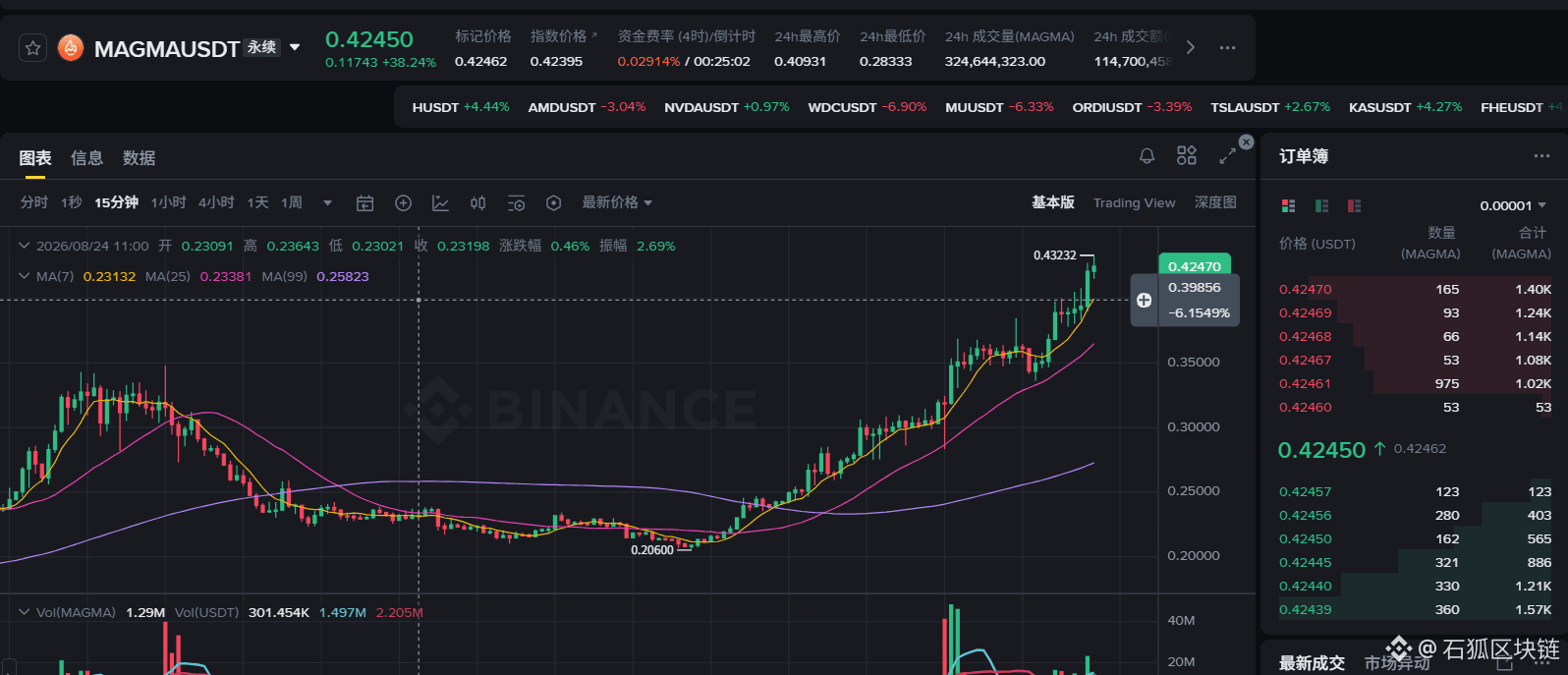
Task: Expand chart to fullscreen
Action: click(x=1227, y=156)
